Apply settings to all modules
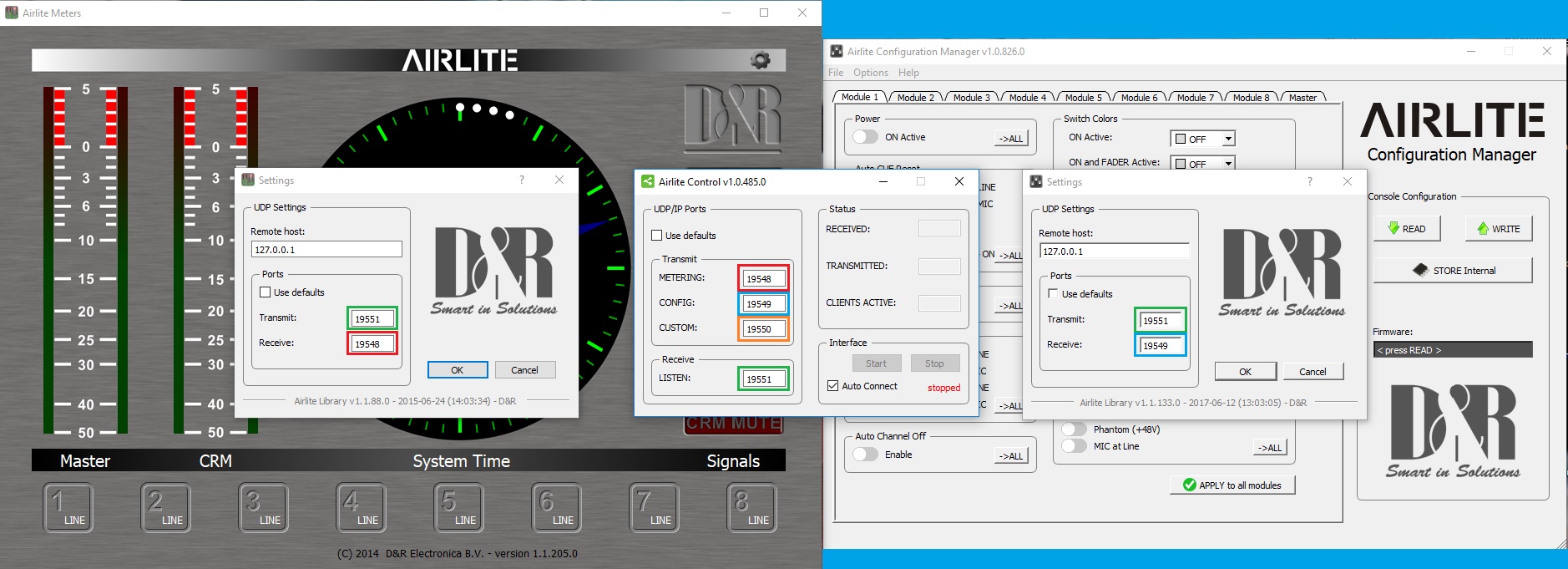The image size is (1568, 569). click(x=1232, y=485)
